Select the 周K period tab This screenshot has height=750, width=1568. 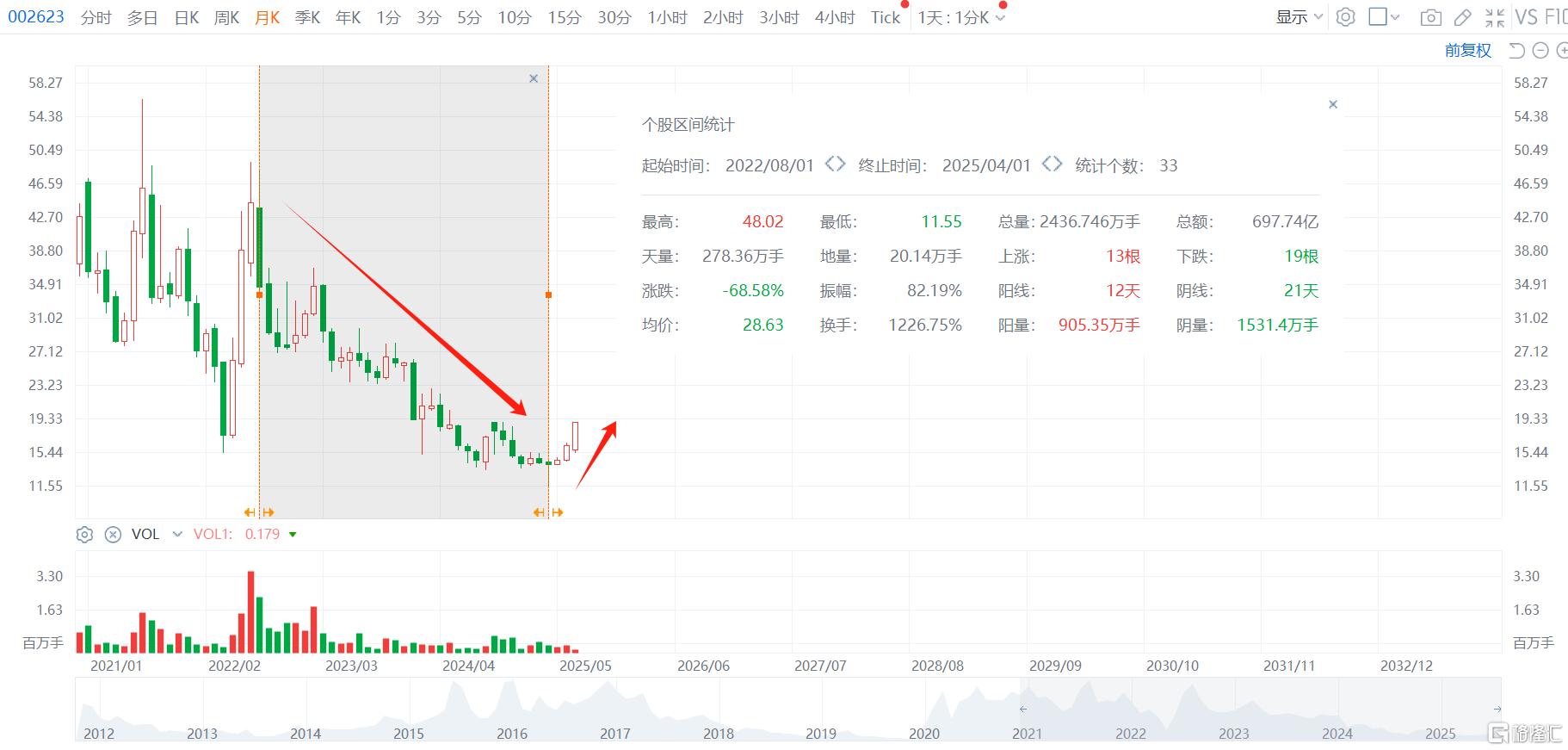227,18
